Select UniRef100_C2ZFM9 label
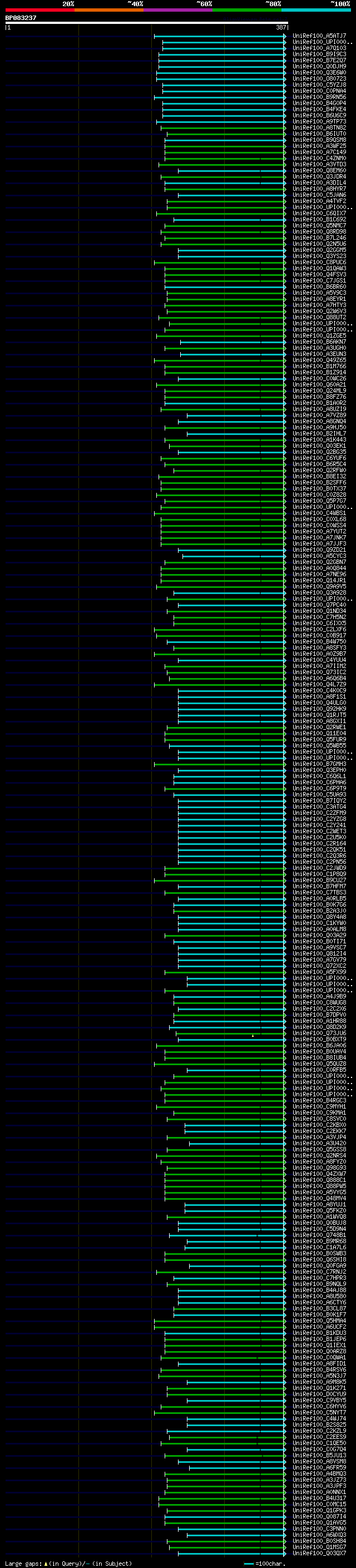The height and width of the screenshot is (1568, 356). coord(319,813)
